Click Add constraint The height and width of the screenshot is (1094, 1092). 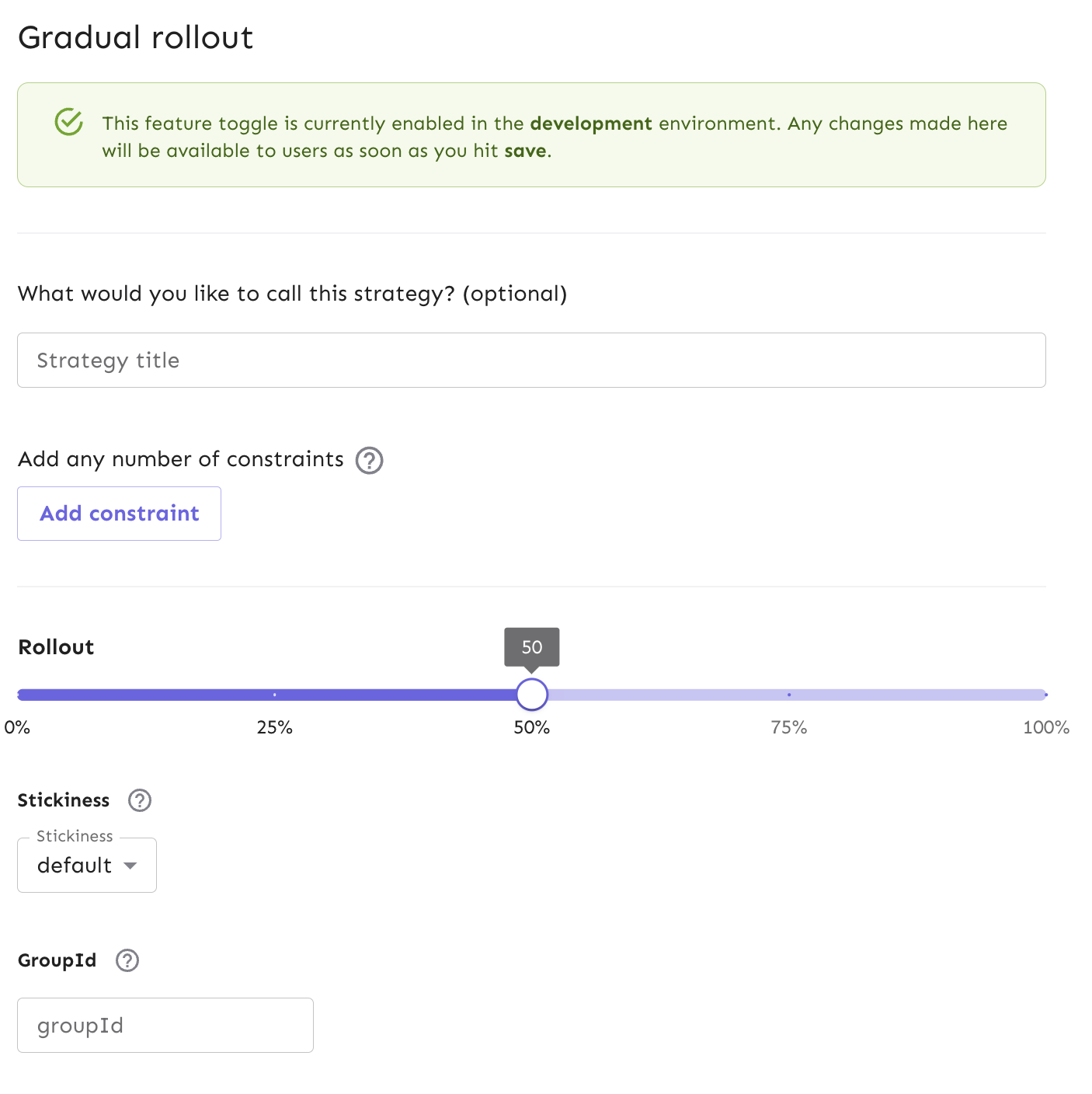click(119, 513)
